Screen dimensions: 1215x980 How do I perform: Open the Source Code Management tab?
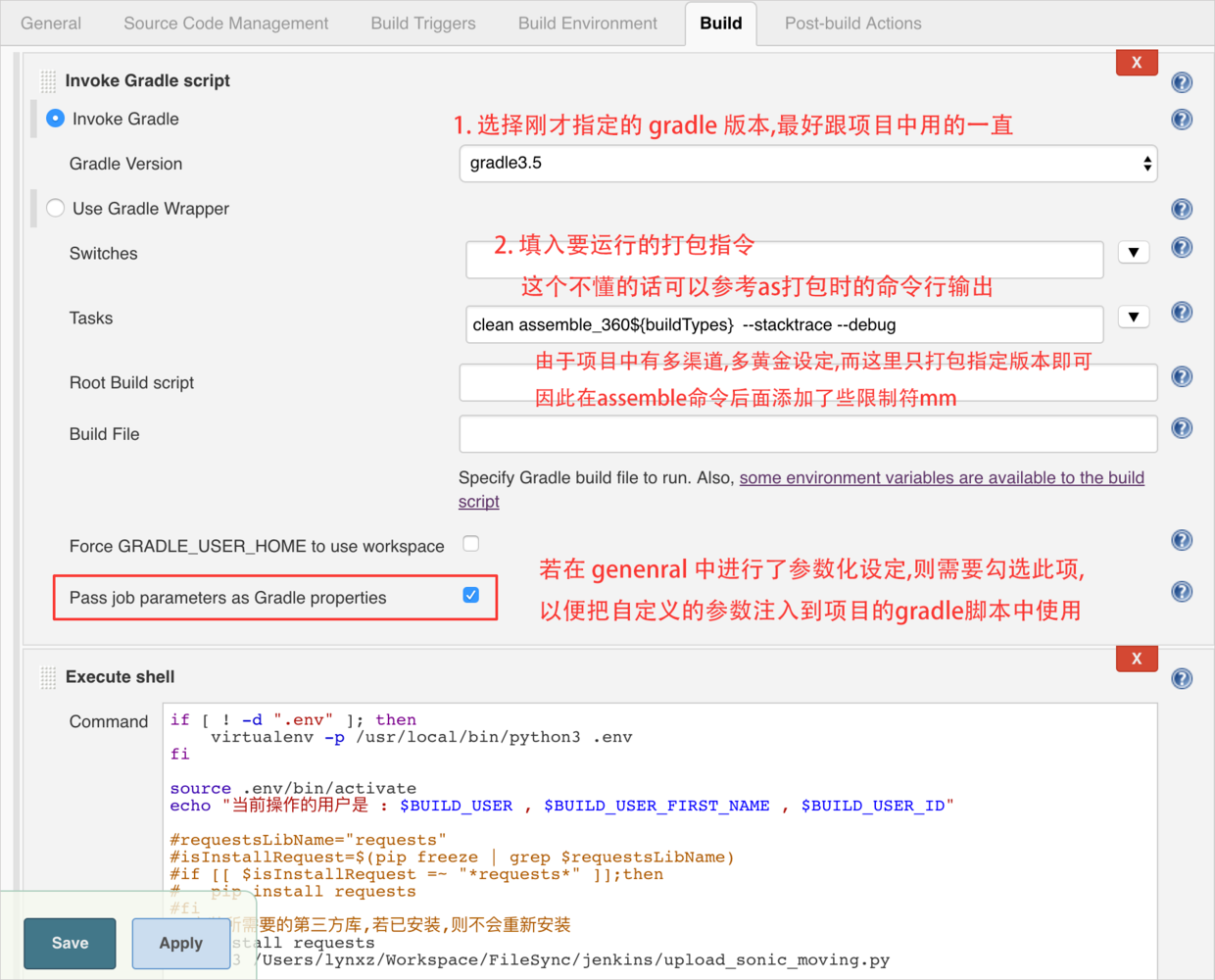click(226, 24)
